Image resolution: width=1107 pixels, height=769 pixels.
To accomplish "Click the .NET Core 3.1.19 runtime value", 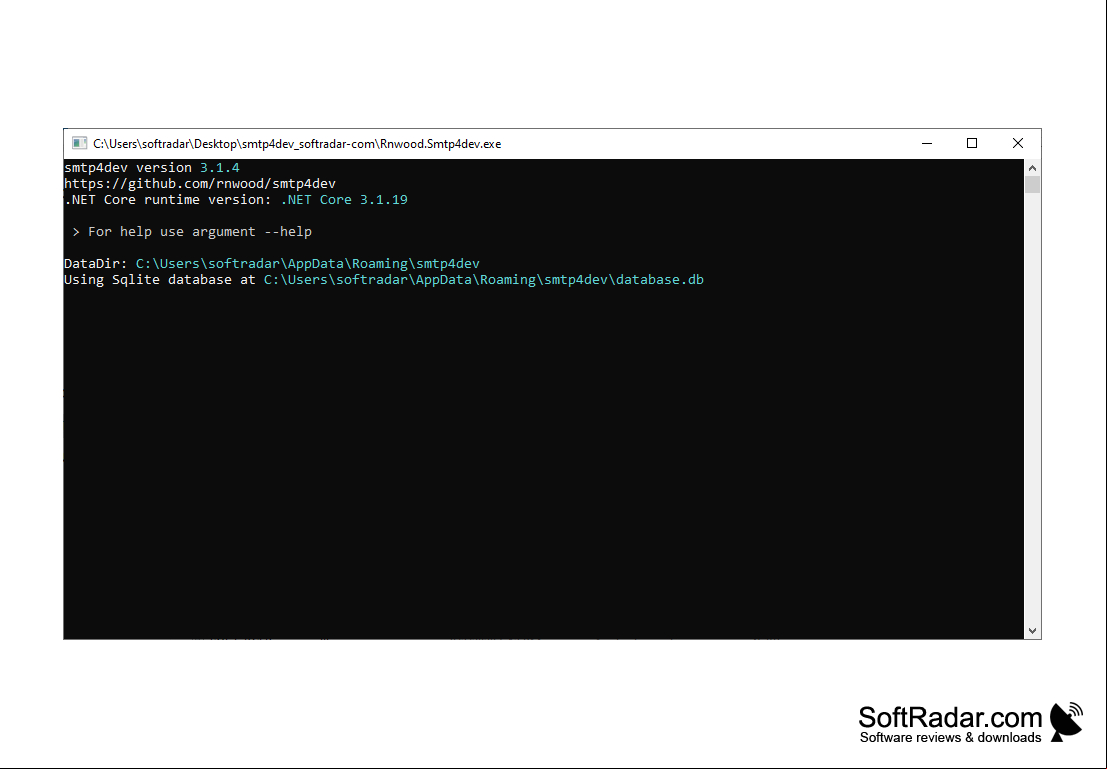I will pyautogui.click(x=344, y=200).
